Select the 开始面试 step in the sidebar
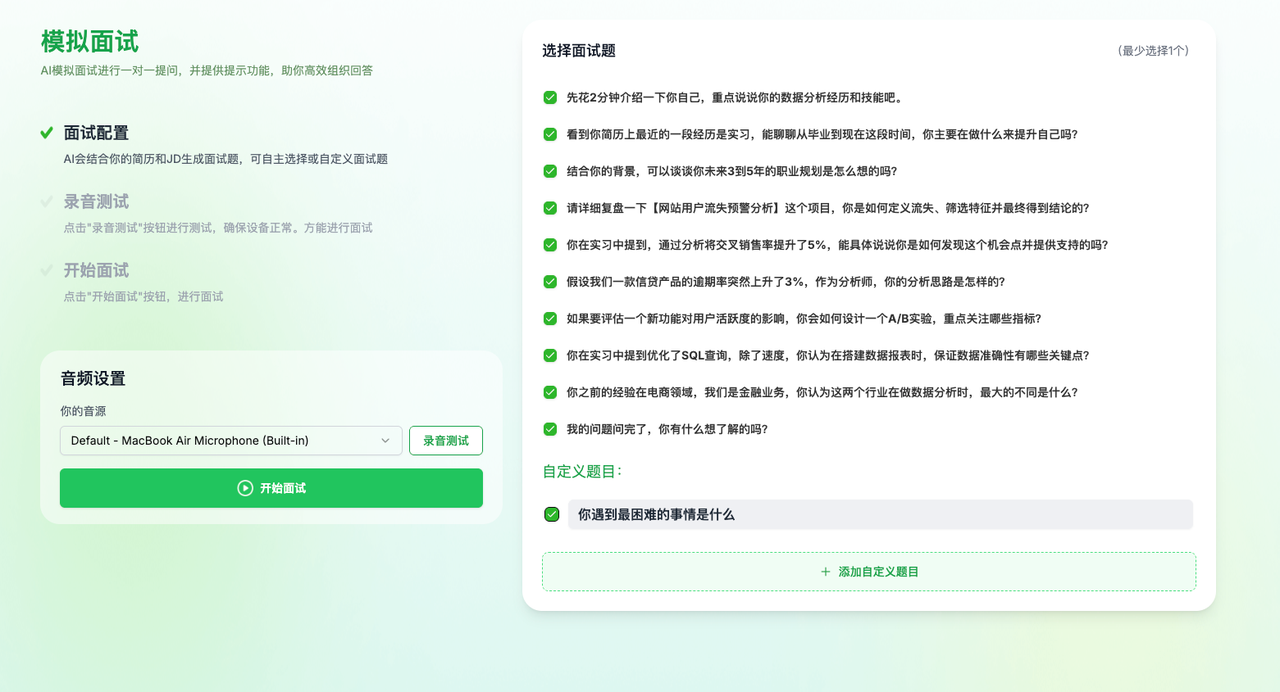1280x692 pixels. pos(97,270)
